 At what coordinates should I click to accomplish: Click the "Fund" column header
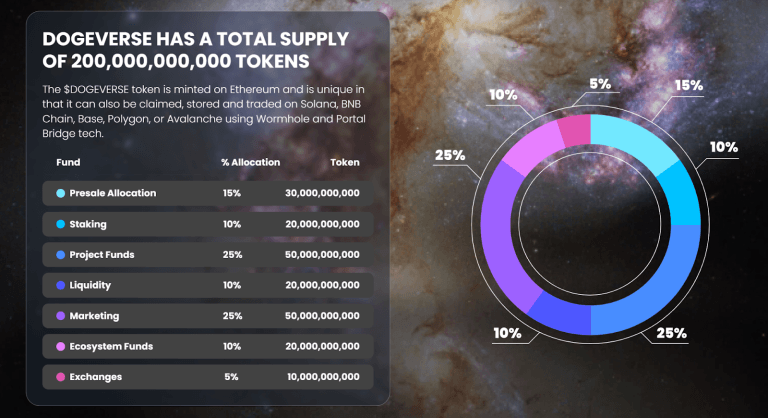[69, 162]
